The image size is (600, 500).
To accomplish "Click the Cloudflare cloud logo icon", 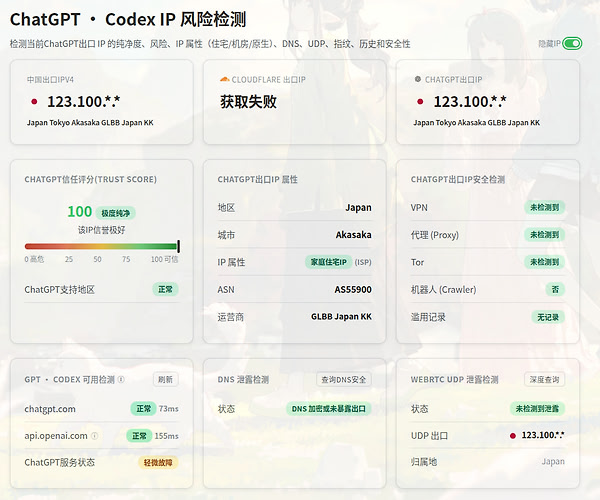I will tap(225, 80).
